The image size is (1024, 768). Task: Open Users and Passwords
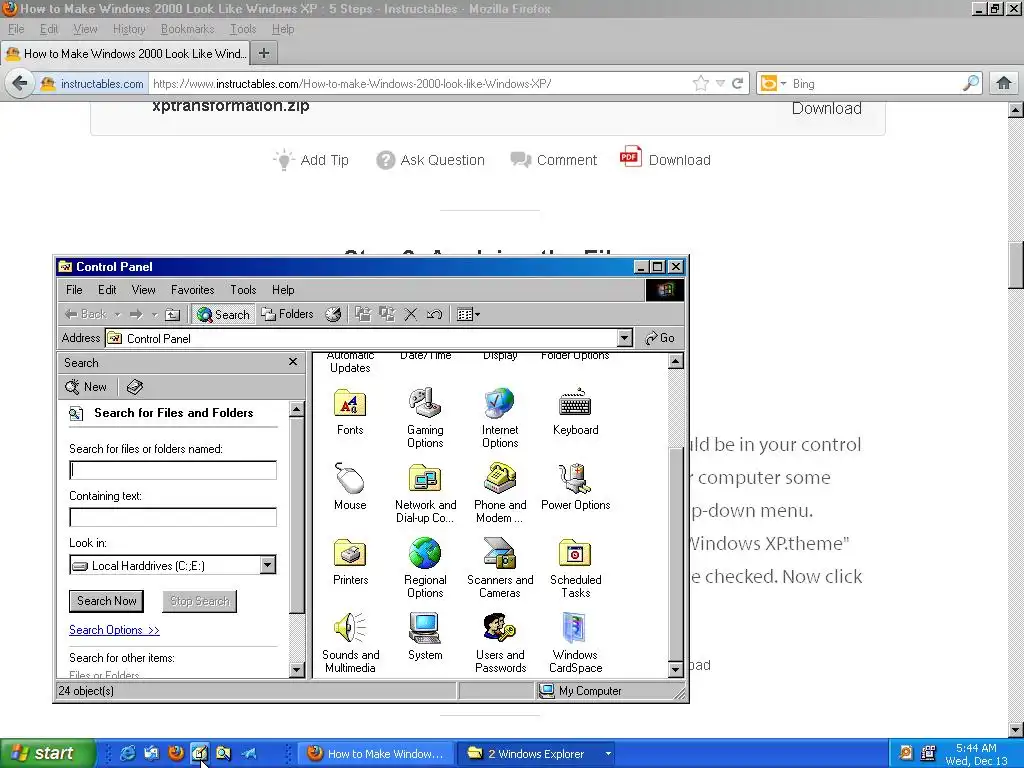point(500,643)
